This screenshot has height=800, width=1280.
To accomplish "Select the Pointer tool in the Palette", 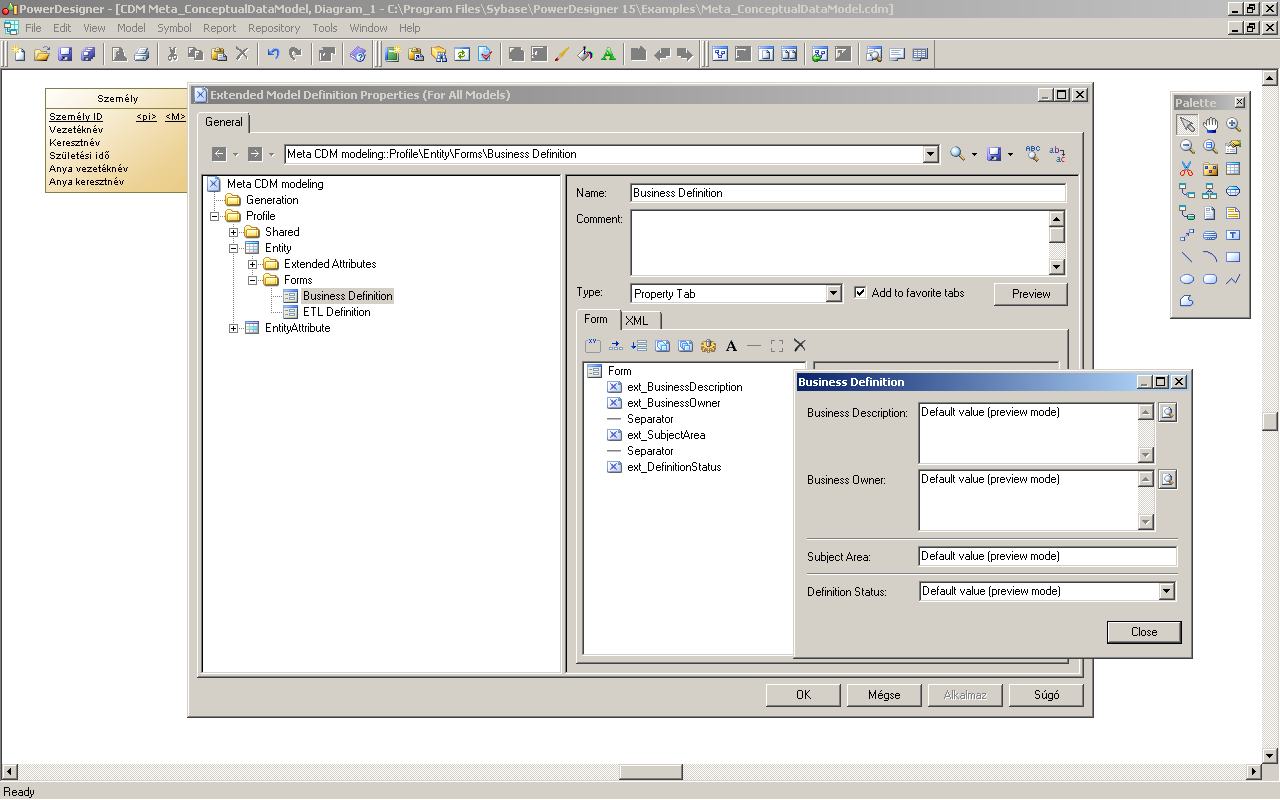I will point(1187,125).
